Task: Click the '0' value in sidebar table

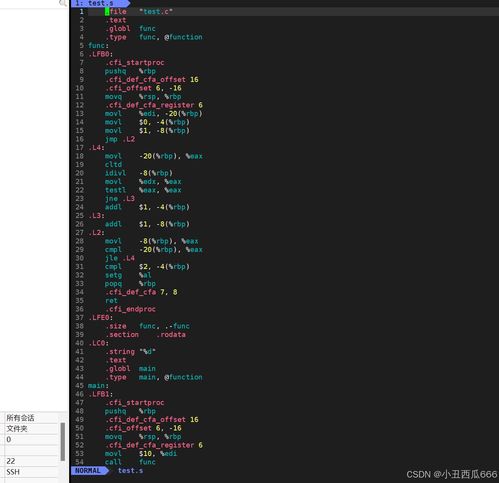Action: coord(9,439)
